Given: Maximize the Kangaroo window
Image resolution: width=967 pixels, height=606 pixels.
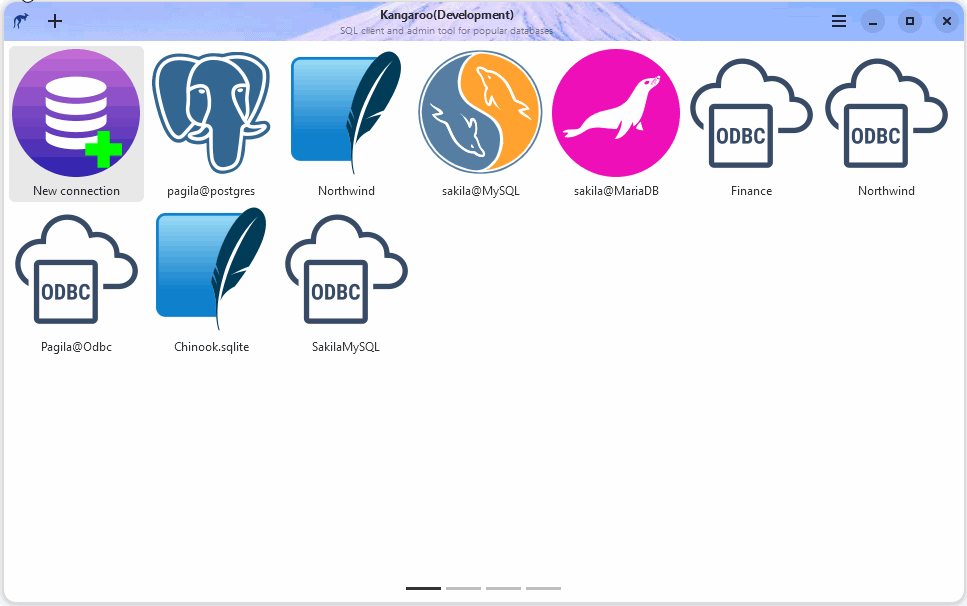Looking at the screenshot, I should [910, 21].
